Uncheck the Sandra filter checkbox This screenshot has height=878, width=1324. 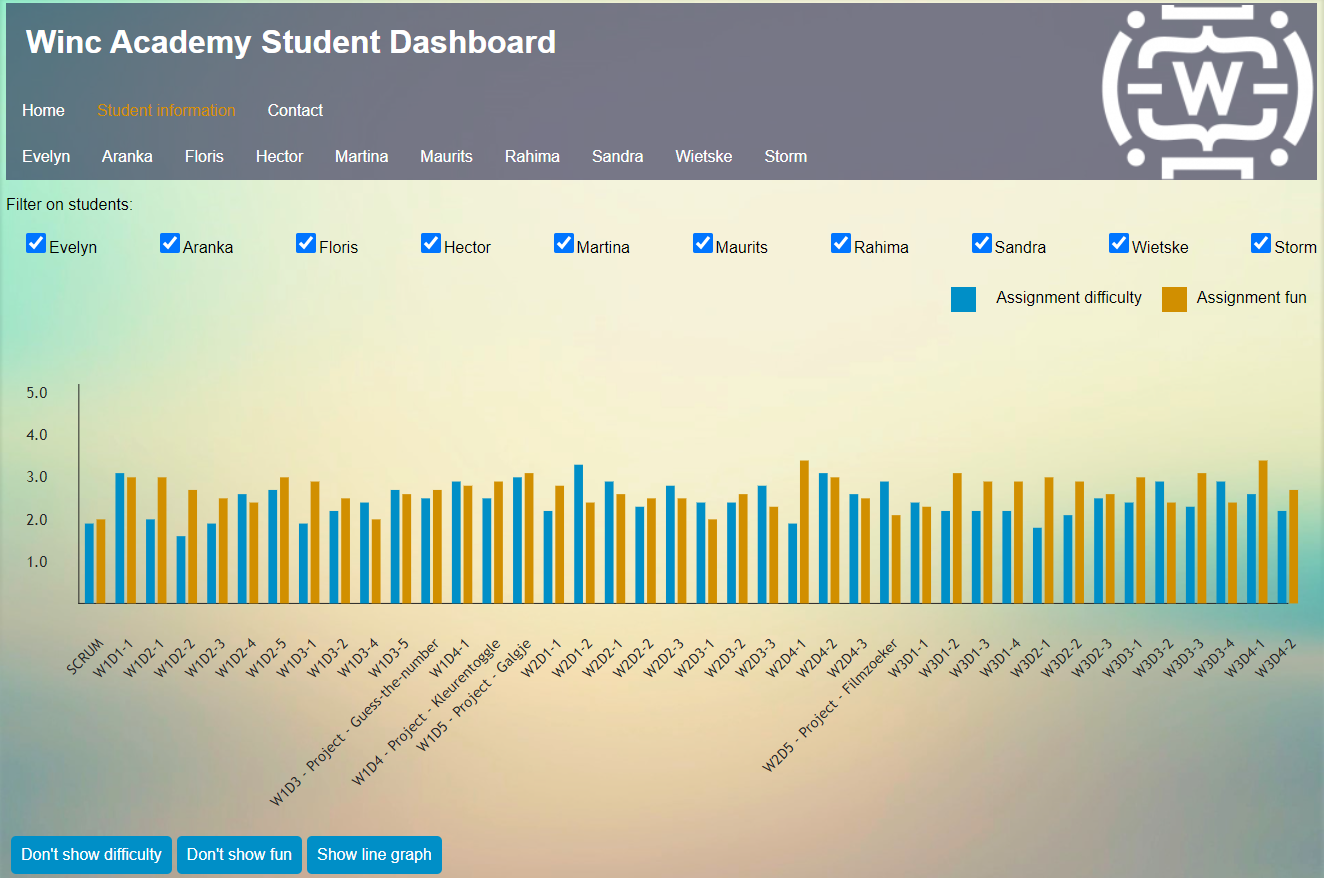coord(982,243)
